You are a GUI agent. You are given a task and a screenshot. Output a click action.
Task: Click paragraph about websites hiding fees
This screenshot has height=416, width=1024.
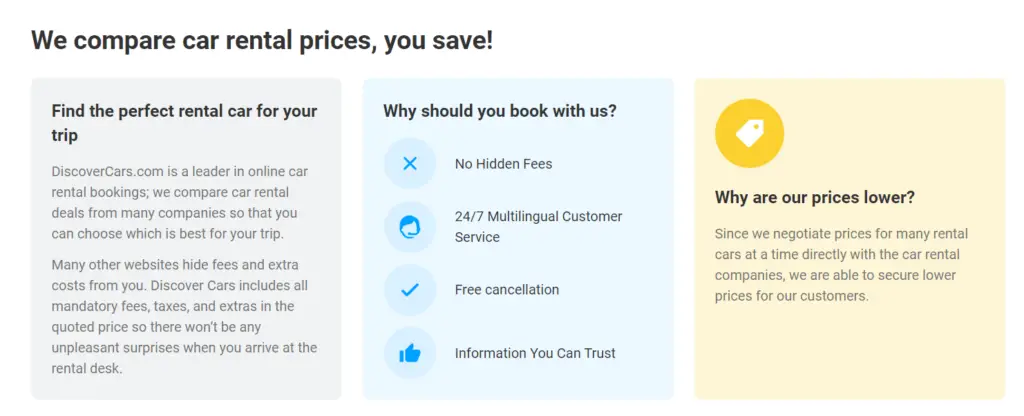(184, 316)
